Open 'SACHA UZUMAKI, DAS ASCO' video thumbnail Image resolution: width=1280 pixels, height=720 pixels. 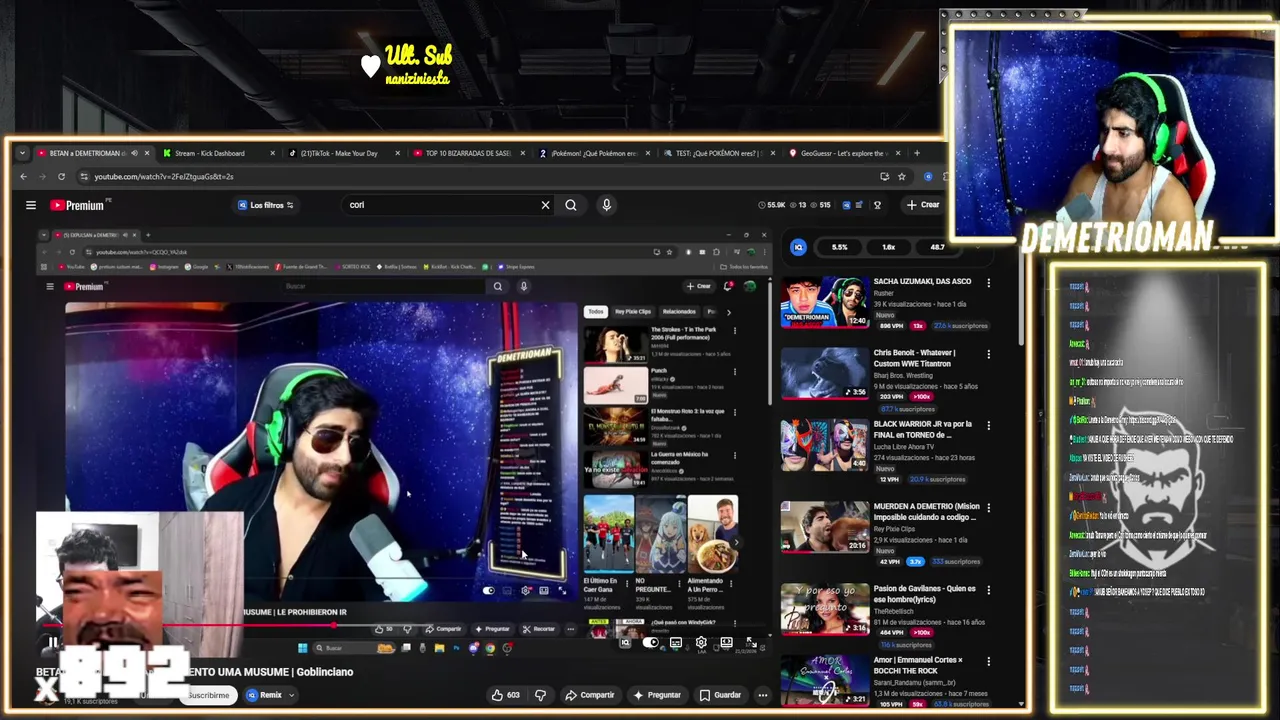click(825, 303)
